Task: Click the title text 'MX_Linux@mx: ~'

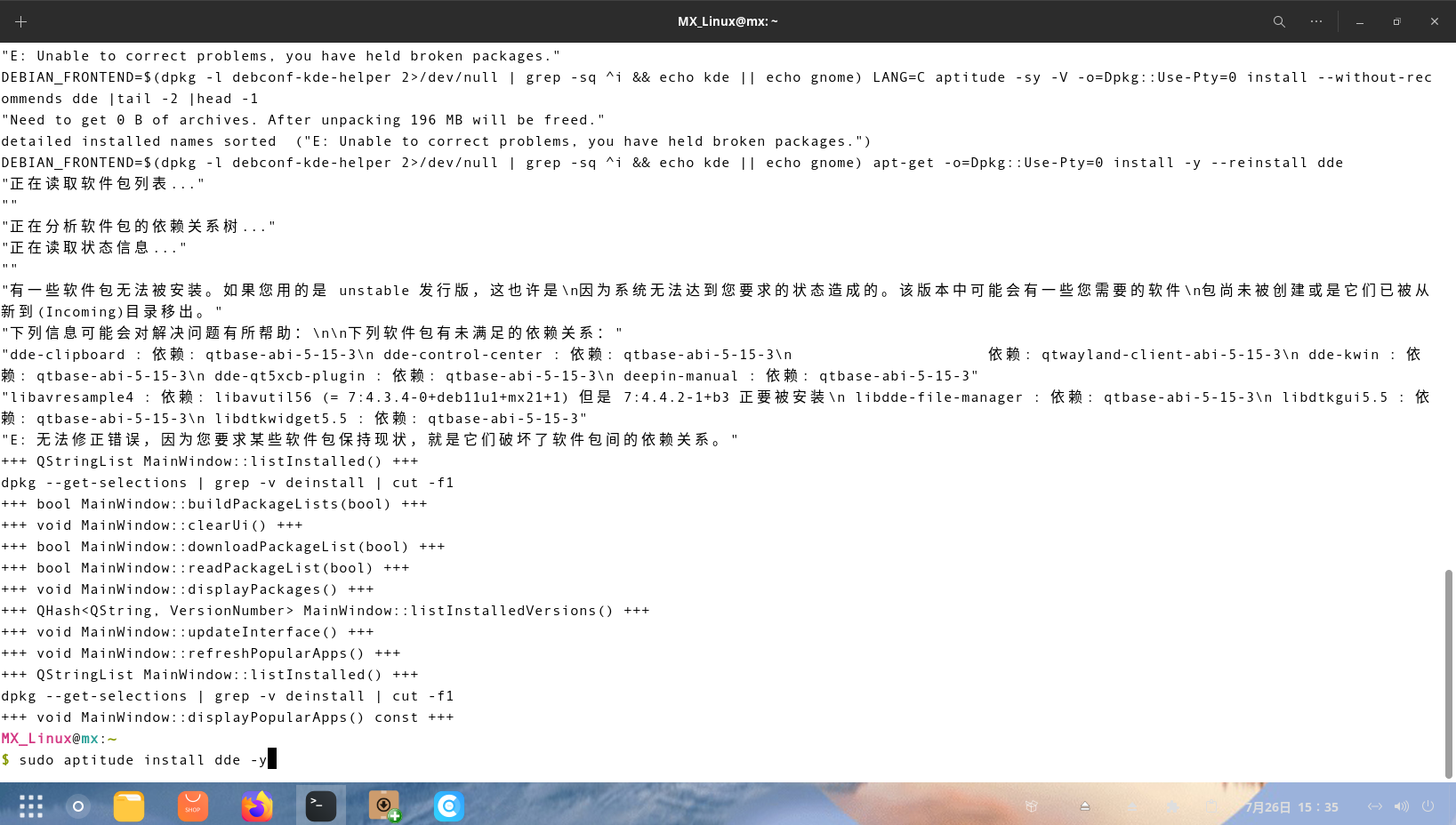Action: point(728,21)
